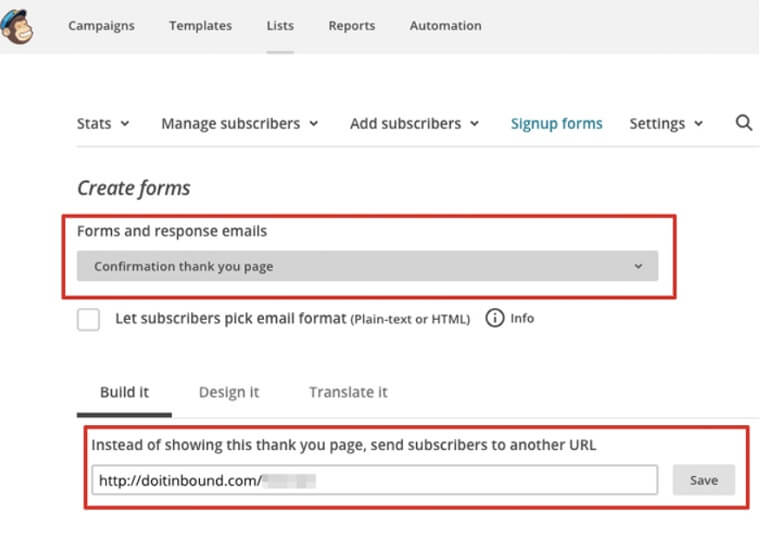Screen dimensions: 760x536
Task: Expand the Stats dropdown menu
Action: pos(103,124)
